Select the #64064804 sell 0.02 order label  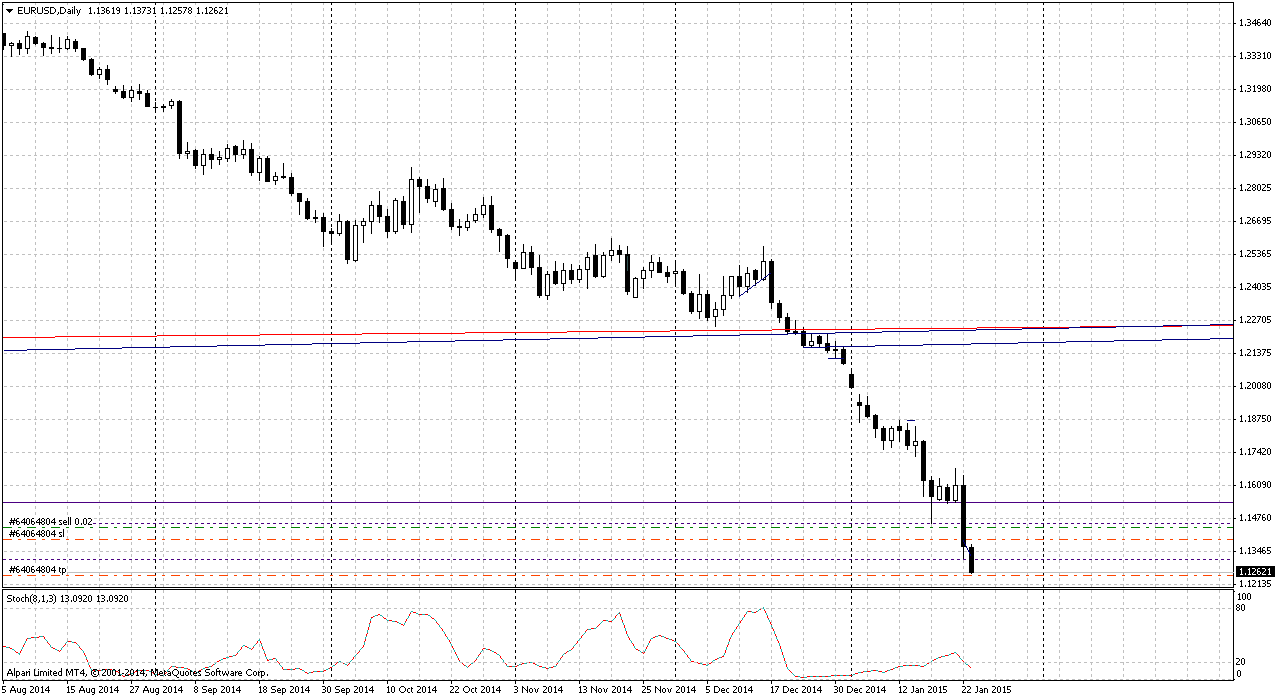coord(50,521)
